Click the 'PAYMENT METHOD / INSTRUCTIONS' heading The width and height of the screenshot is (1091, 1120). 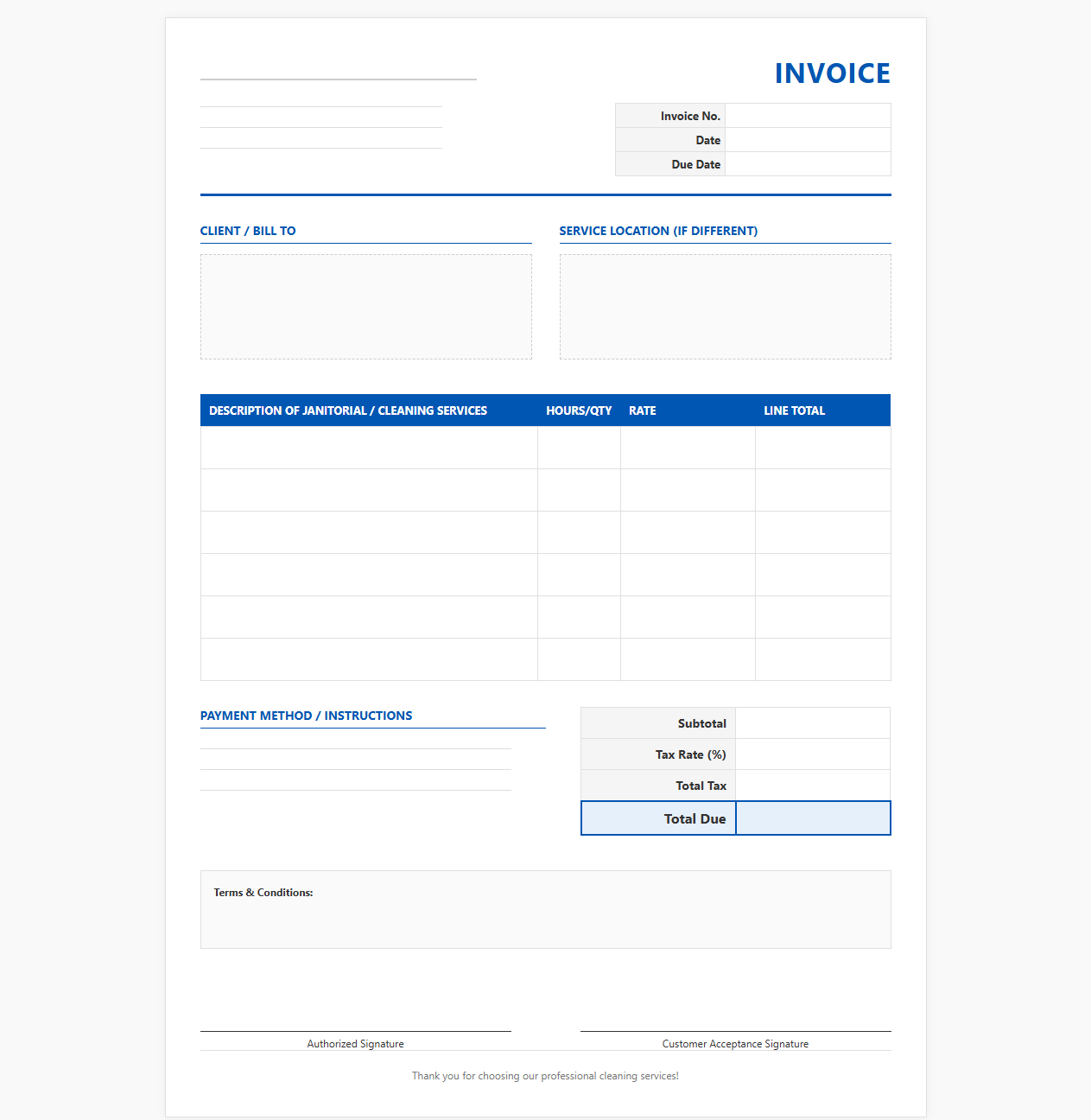coord(307,716)
